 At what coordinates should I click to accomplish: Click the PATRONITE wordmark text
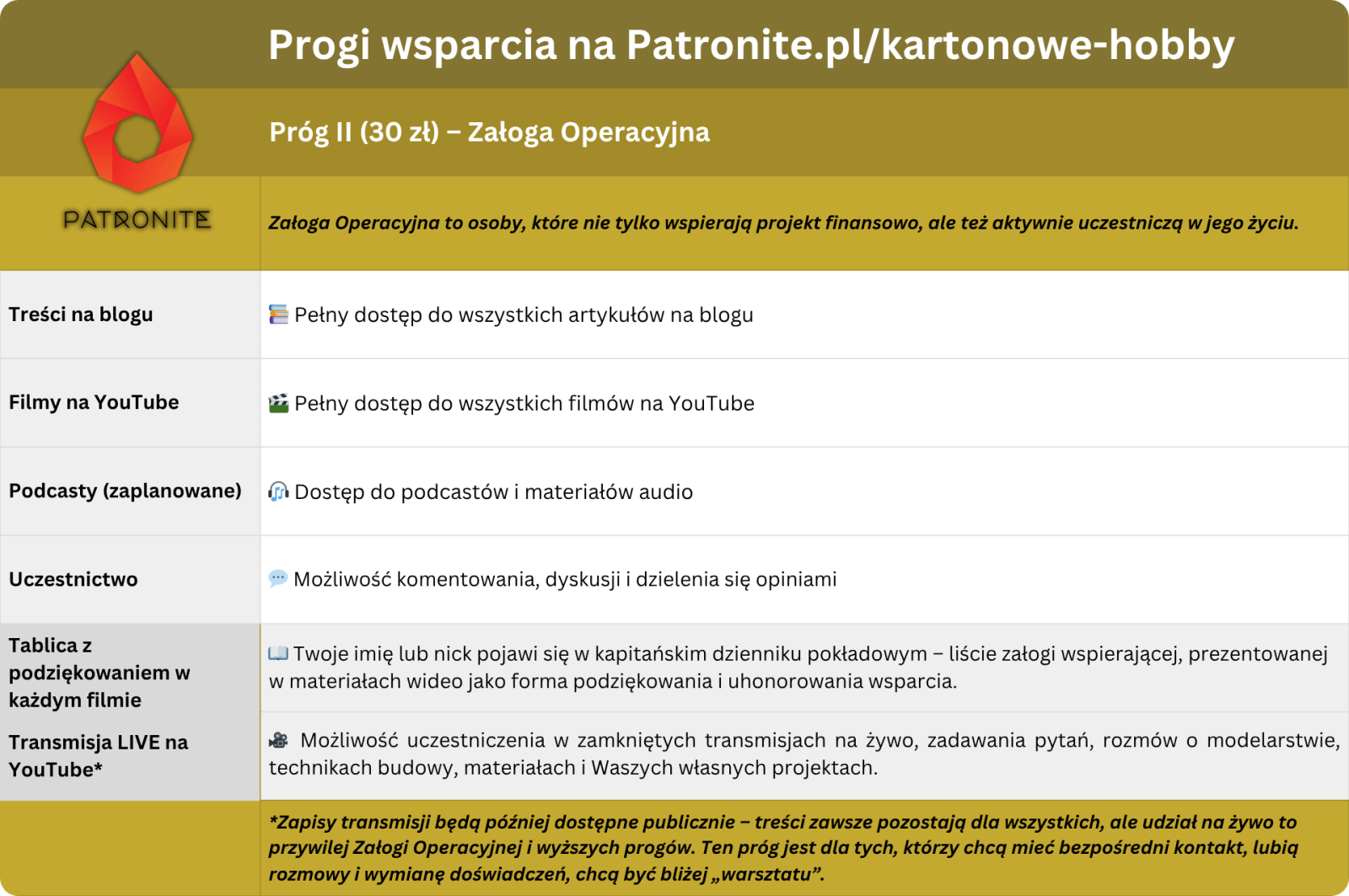pos(137,220)
